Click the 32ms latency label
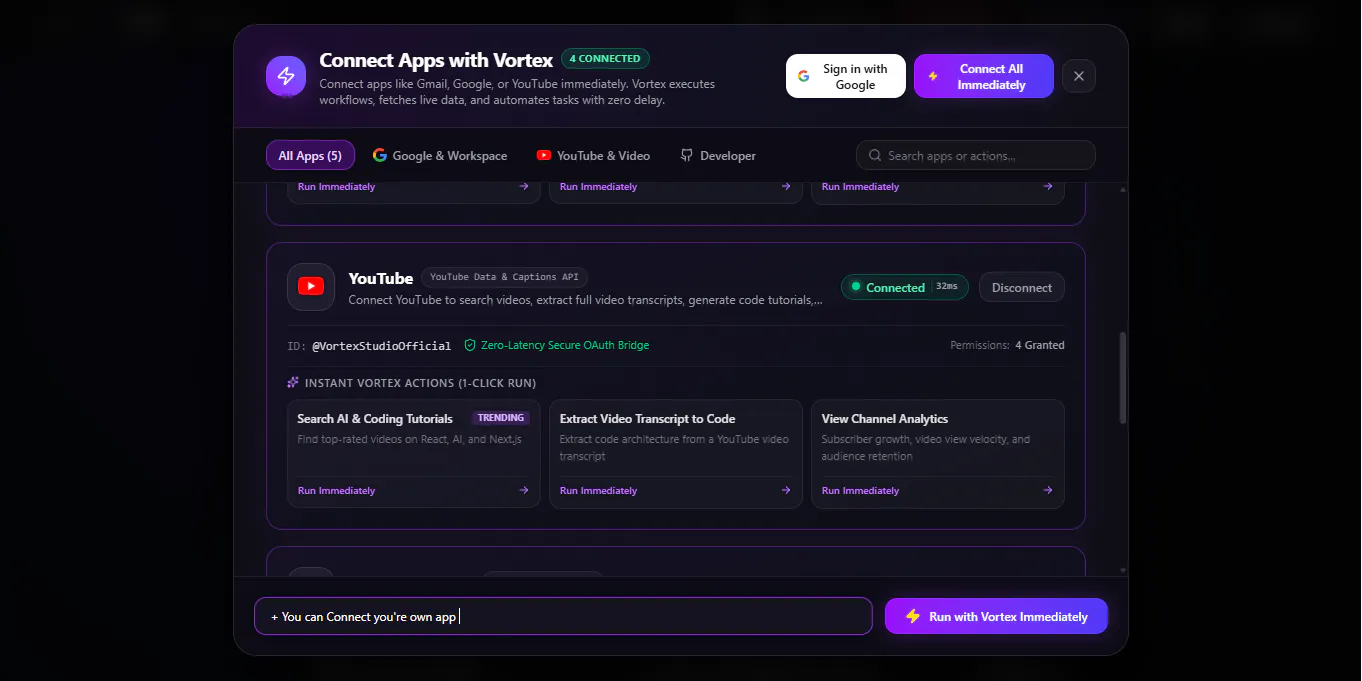1362x681 pixels. click(947, 287)
